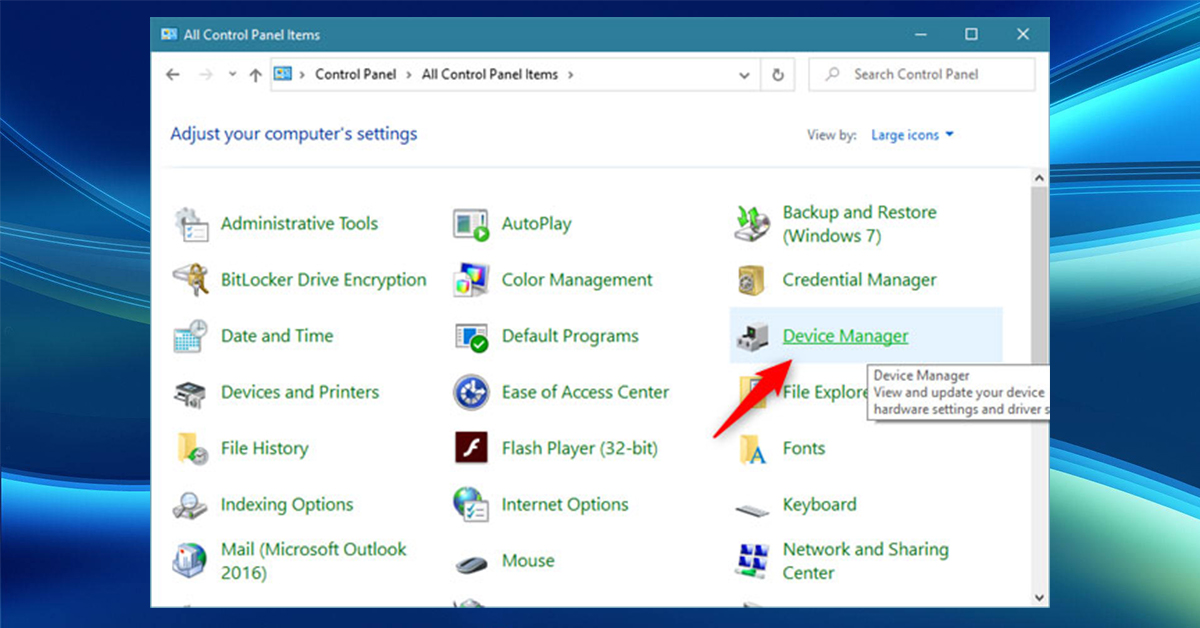Open Flash Player (32-bit) settings
This screenshot has height=628, width=1200.
[579, 448]
